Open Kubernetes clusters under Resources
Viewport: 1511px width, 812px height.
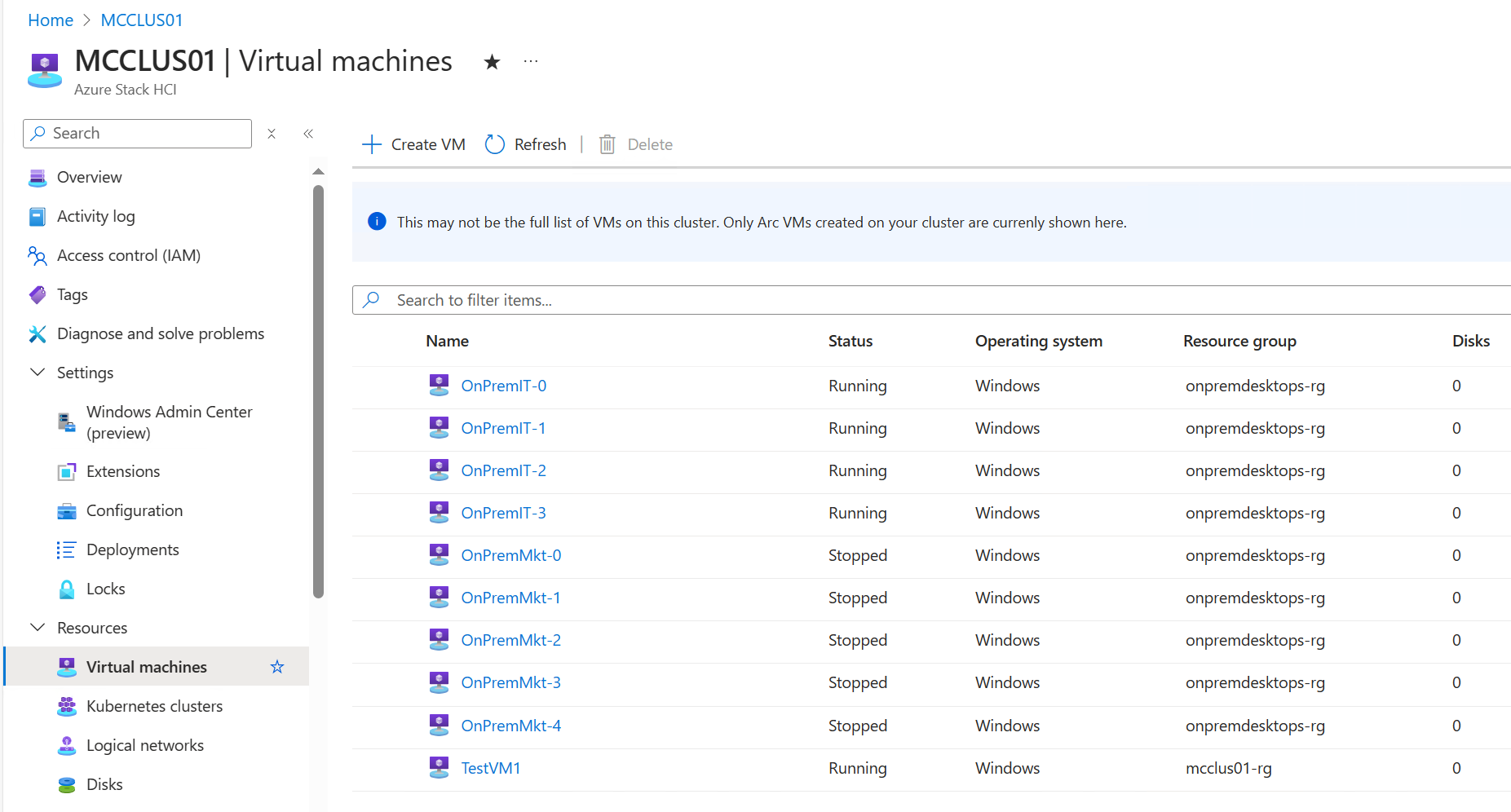155,705
